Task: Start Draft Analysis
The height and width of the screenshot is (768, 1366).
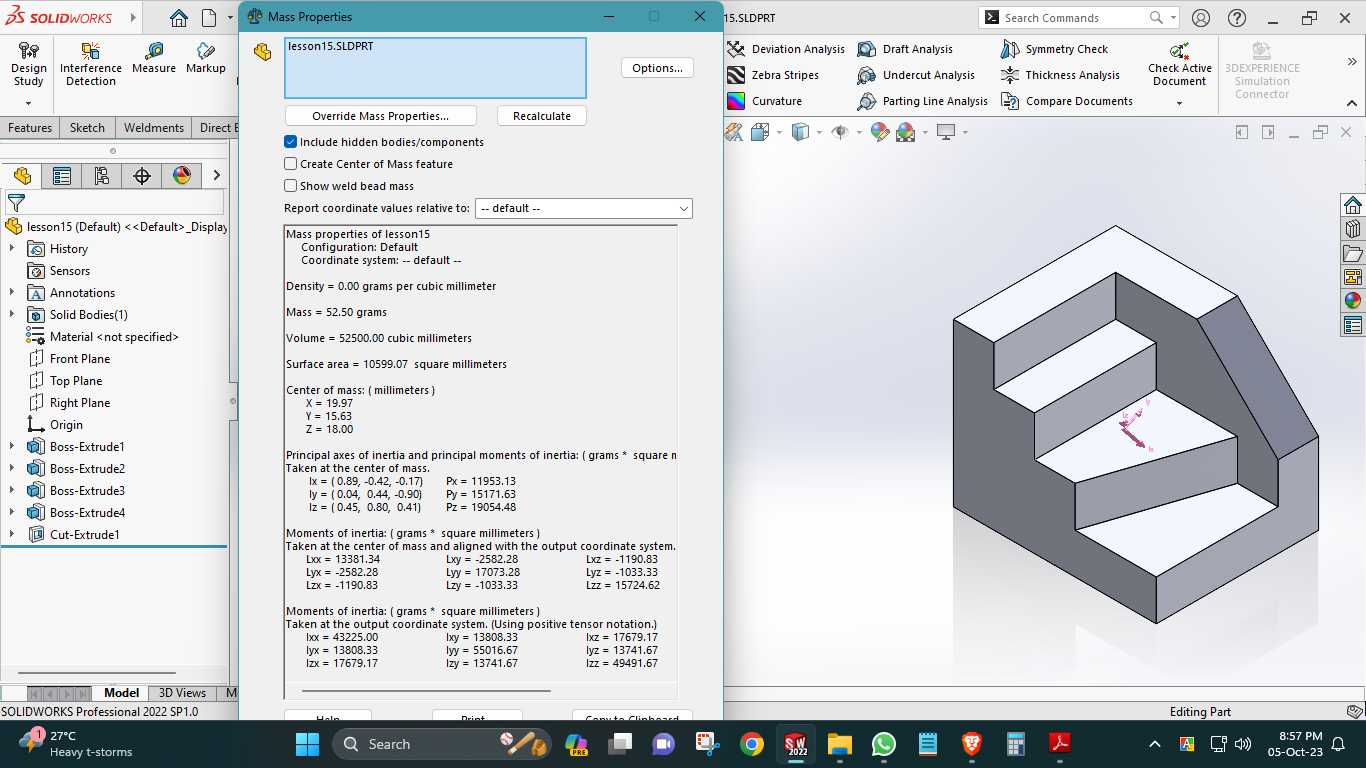Action: tap(905, 49)
